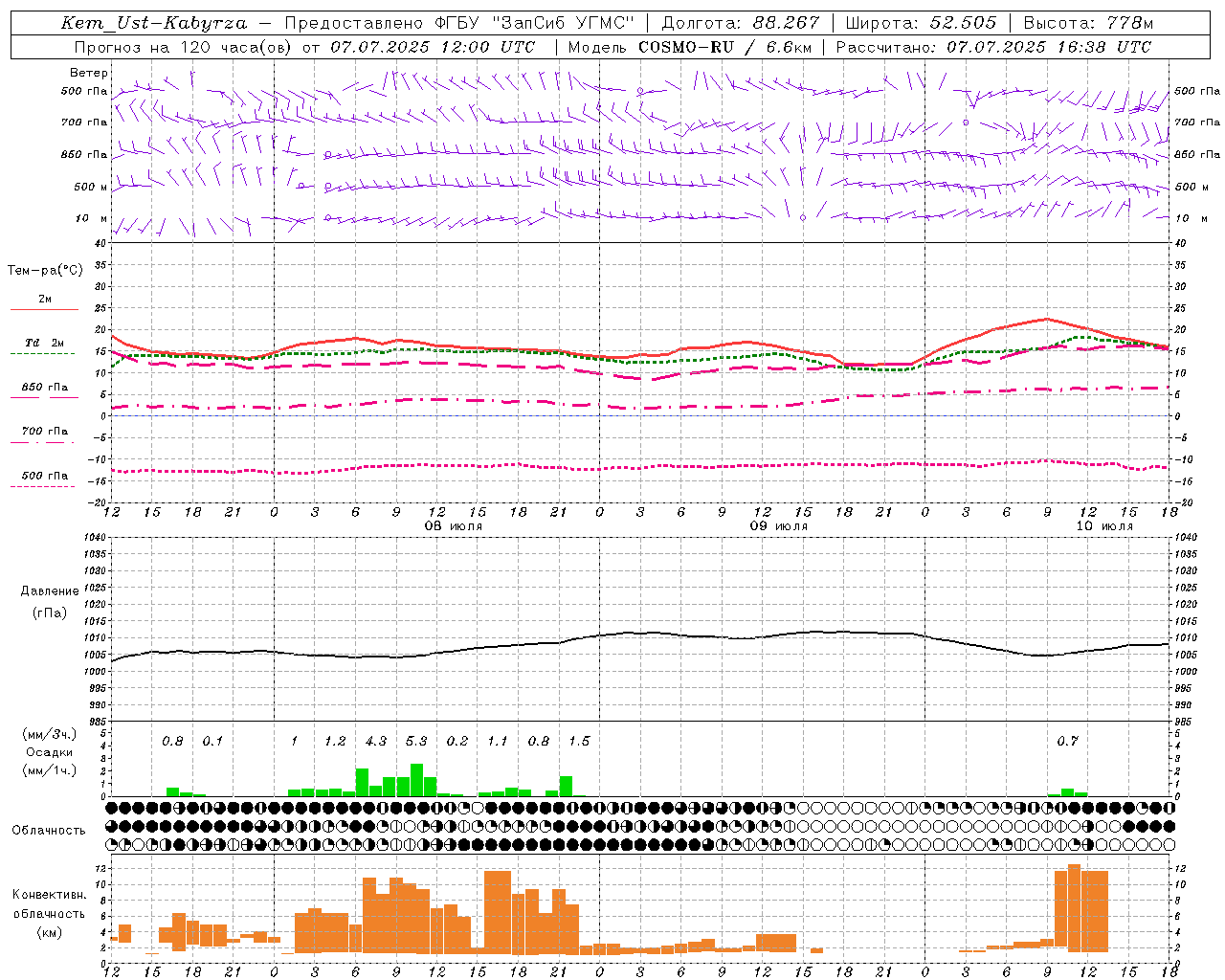The image size is (1225, 980).
Task: Select the Широта: 52.505 value
Action: tap(921, 23)
